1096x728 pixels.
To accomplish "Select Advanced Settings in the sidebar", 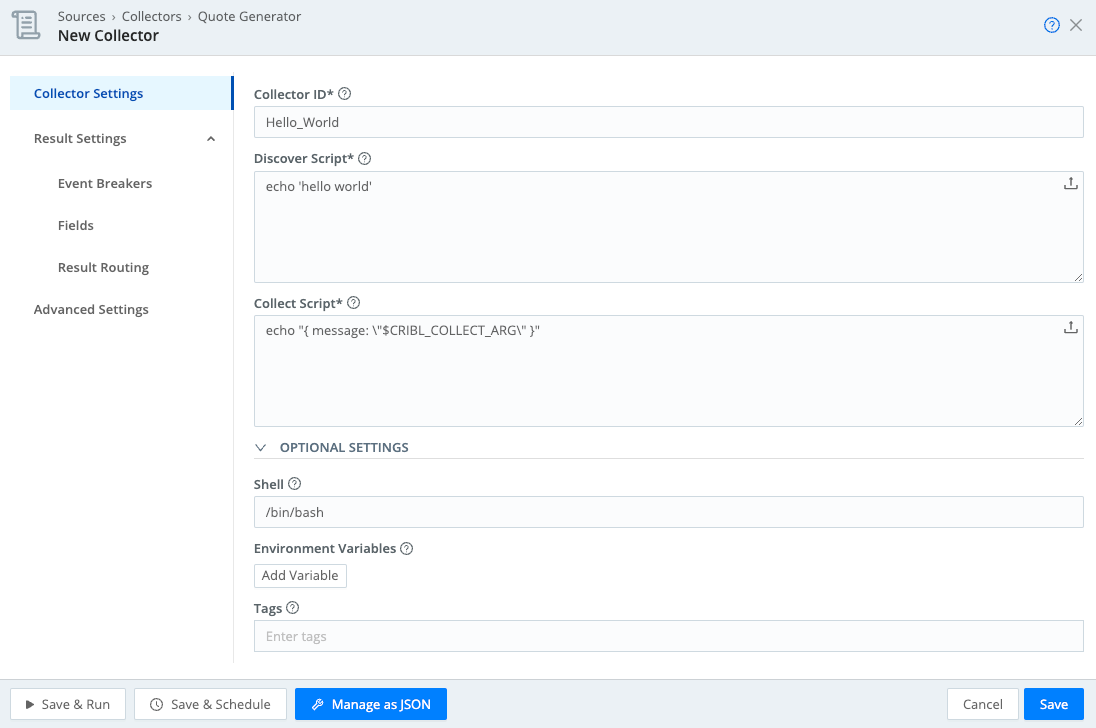I will (x=91, y=310).
